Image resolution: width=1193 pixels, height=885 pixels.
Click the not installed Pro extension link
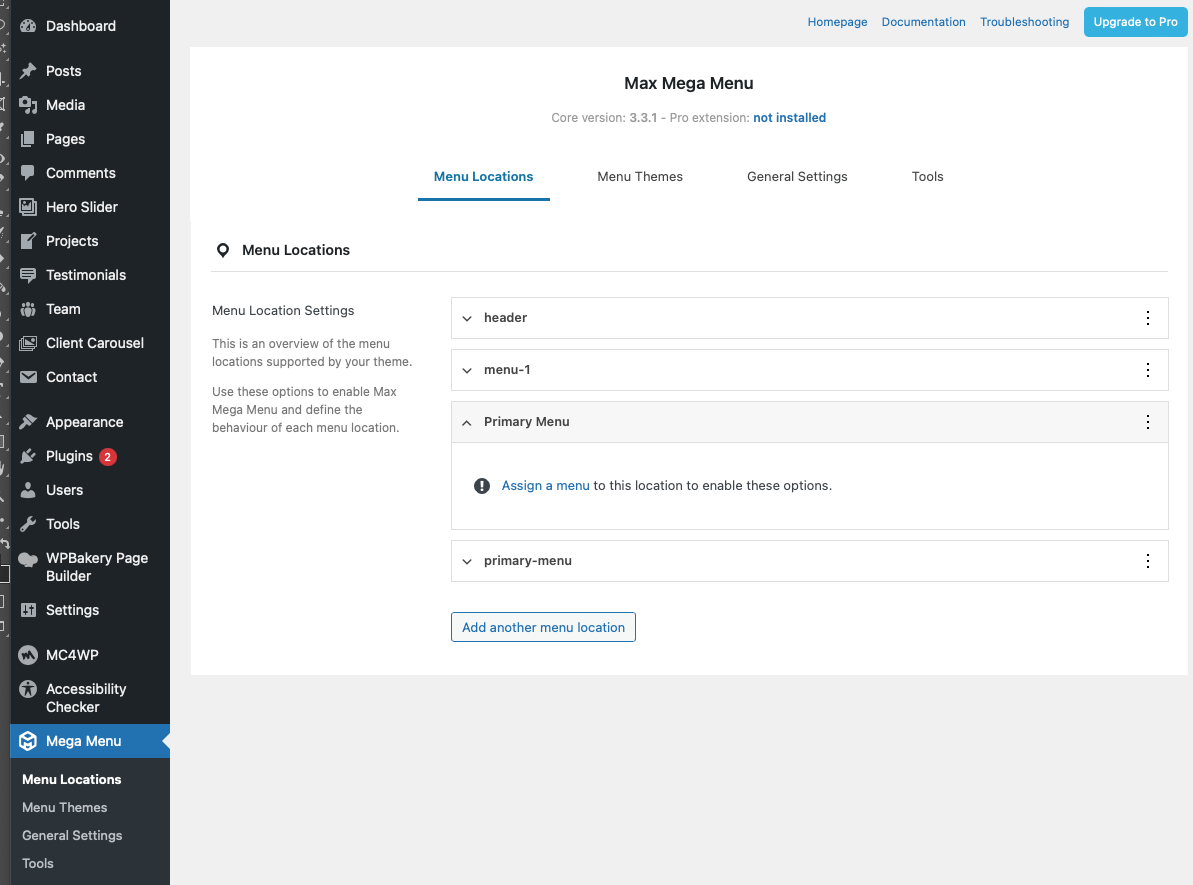pyautogui.click(x=789, y=118)
